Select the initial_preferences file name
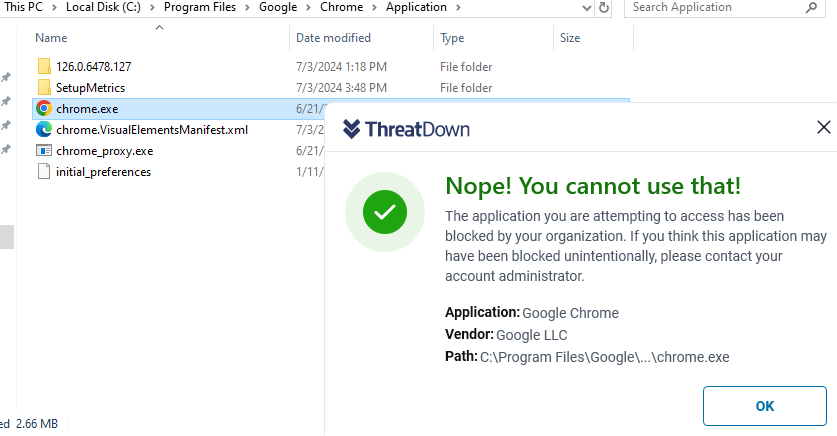 coord(103,172)
